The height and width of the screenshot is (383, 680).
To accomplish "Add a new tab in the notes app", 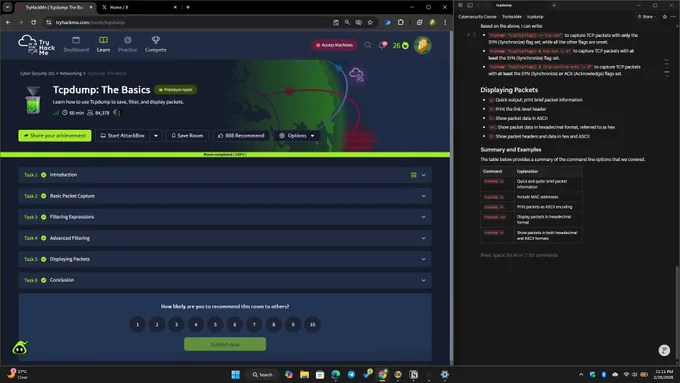I will (554, 5).
